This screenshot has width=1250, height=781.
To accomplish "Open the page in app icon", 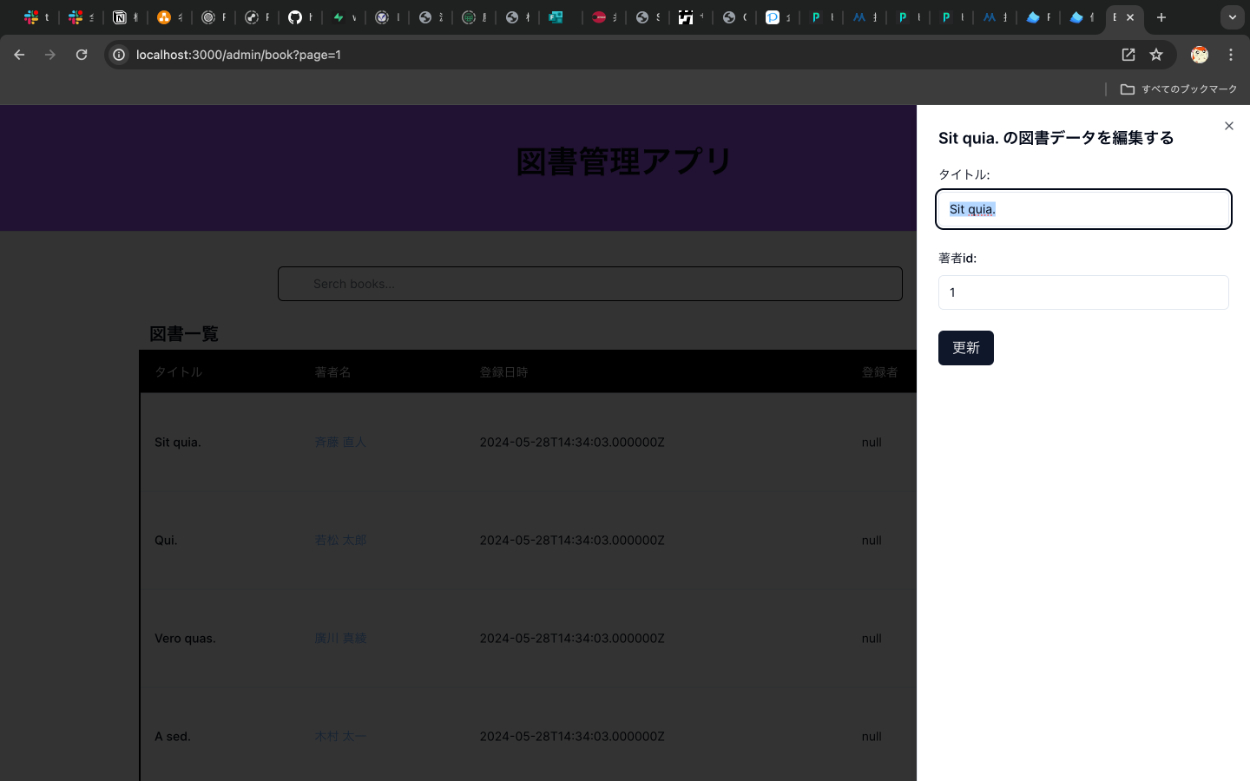I will (x=1128, y=55).
